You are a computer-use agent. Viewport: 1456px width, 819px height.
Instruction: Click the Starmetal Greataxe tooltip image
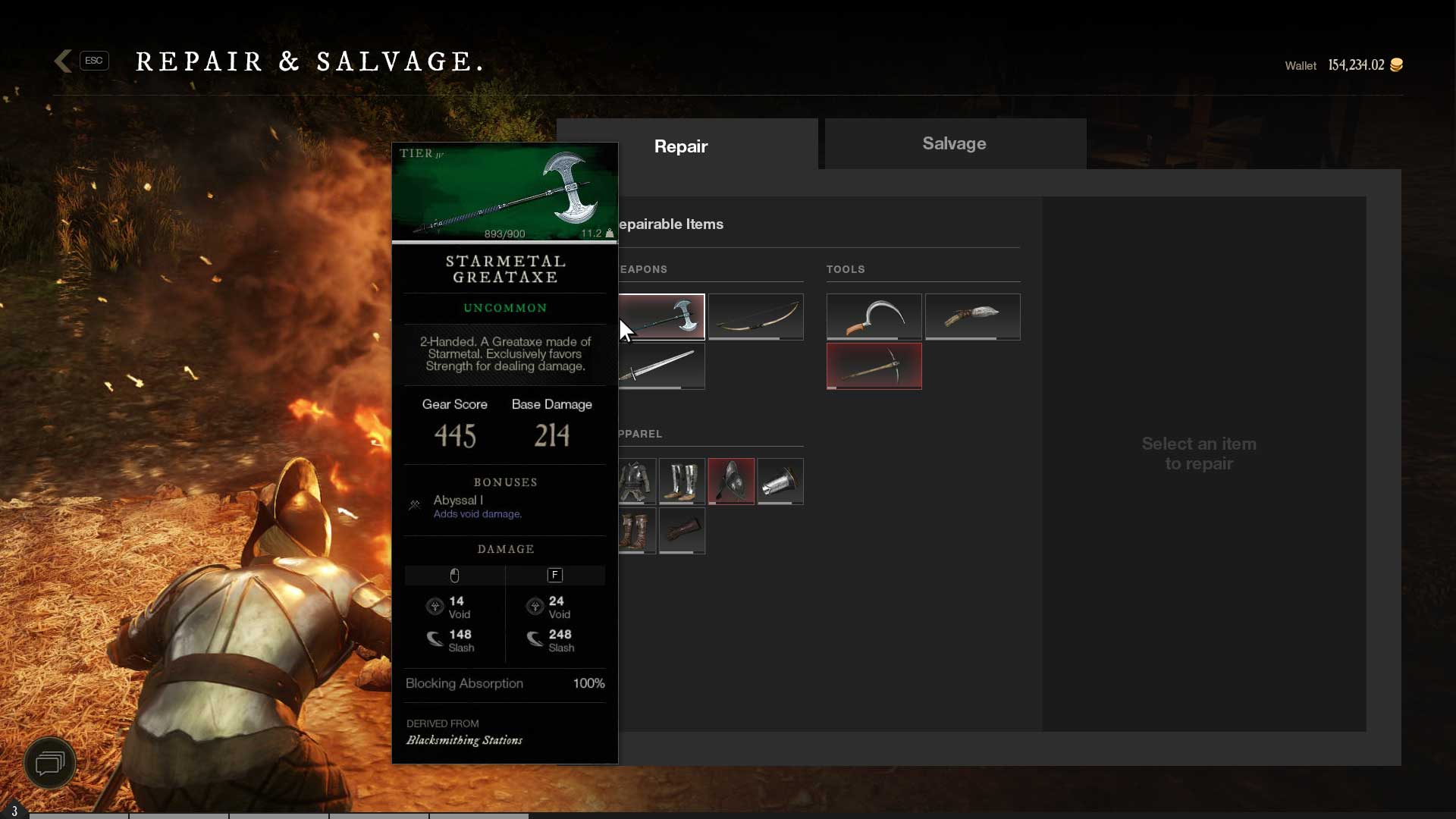click(x=504, y=193)
